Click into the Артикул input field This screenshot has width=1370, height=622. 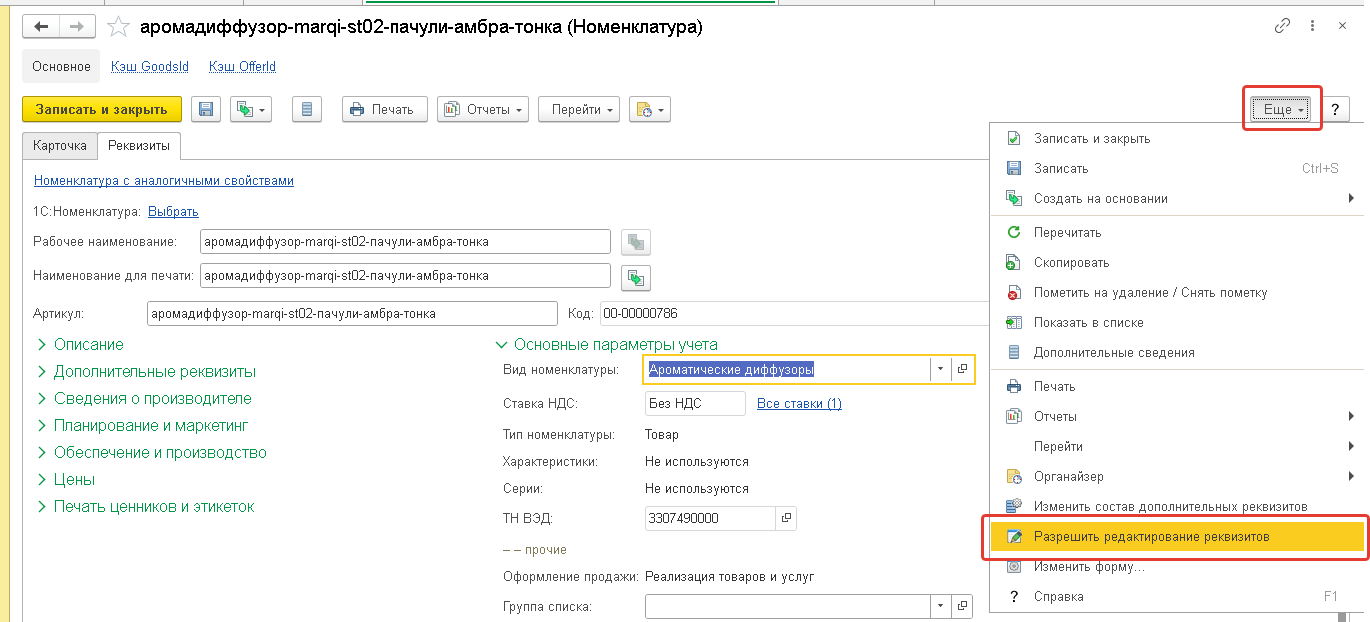coord(351,314)
